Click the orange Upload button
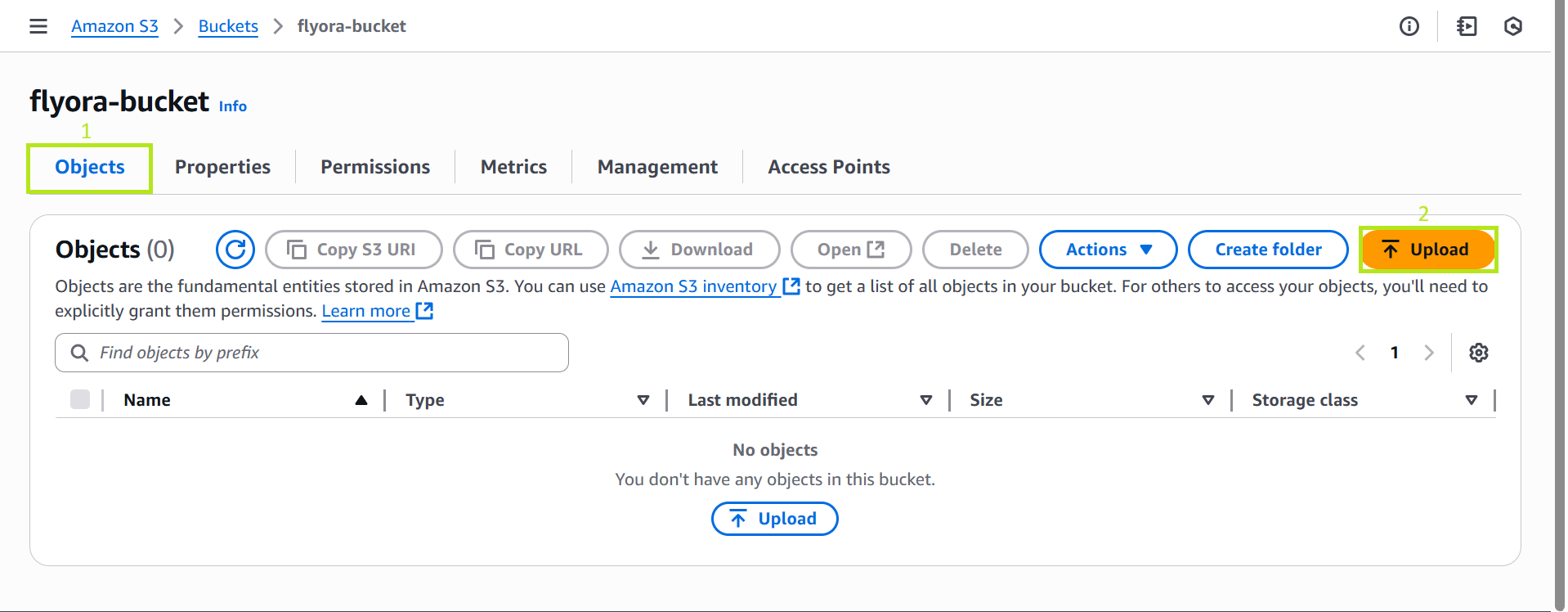1568x612 pixels. 1427,250
